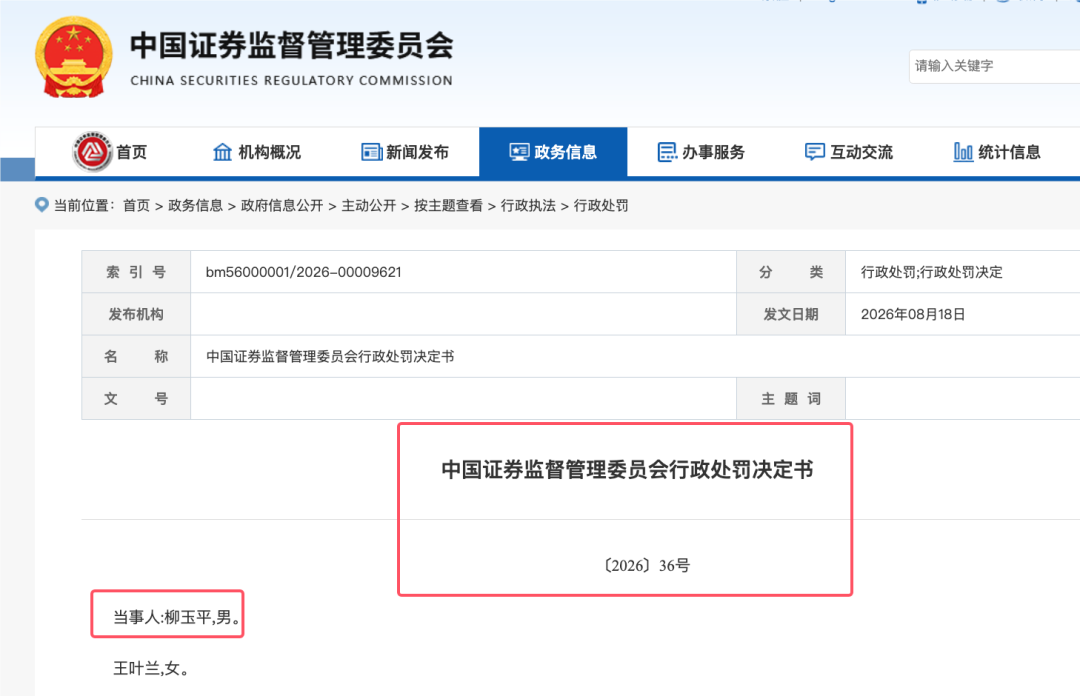
Task: Click the 首页 breadcrumb link
Action: coord(136,205)
